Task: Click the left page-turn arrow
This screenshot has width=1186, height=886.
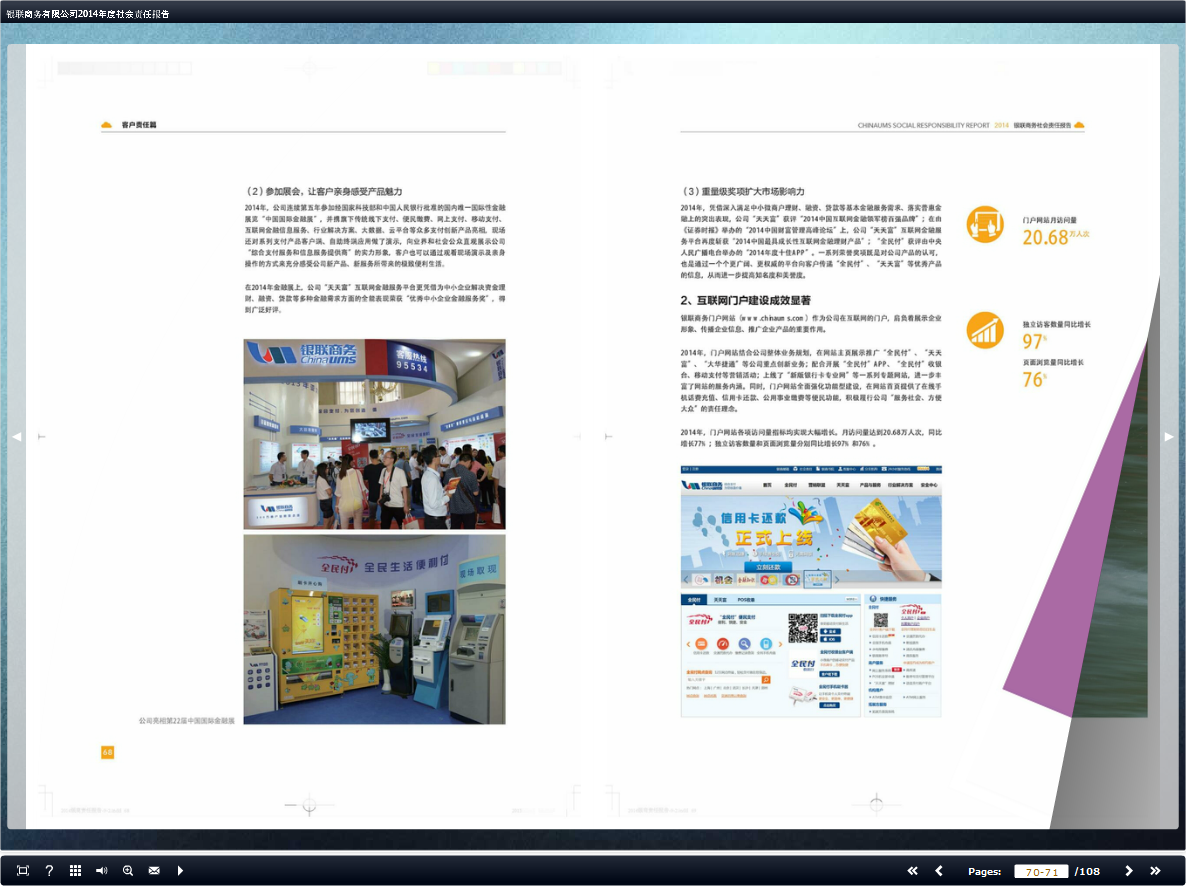Action: coord(15,436)
